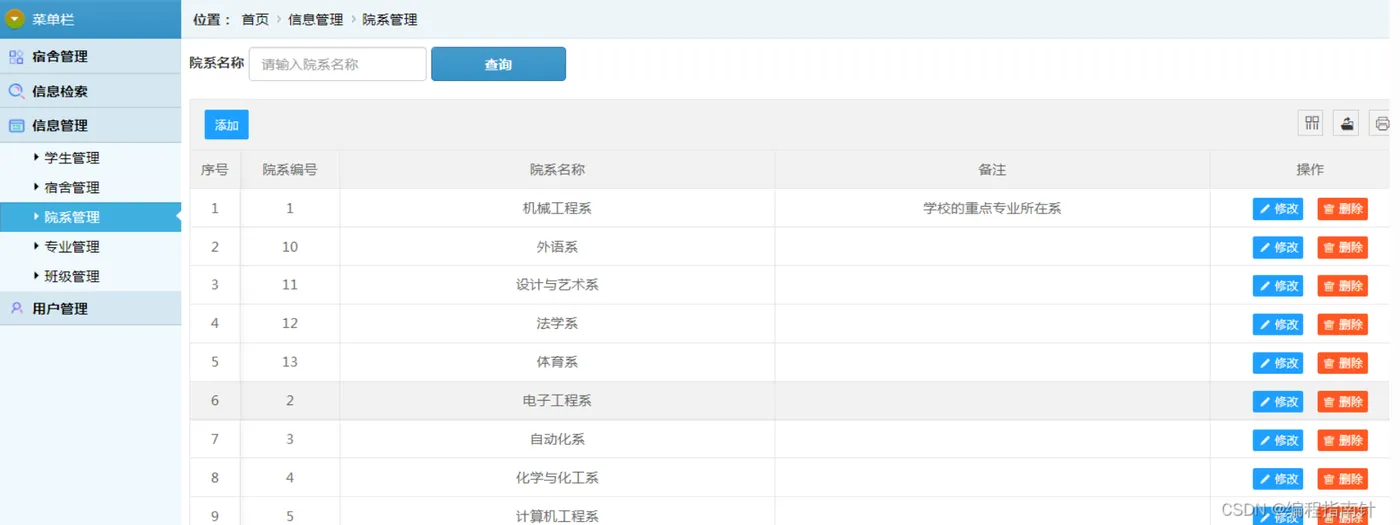Click the 院系名称 column header
Image resolution: width=1400 pixels, height=525 pixels.
point(557,170)
